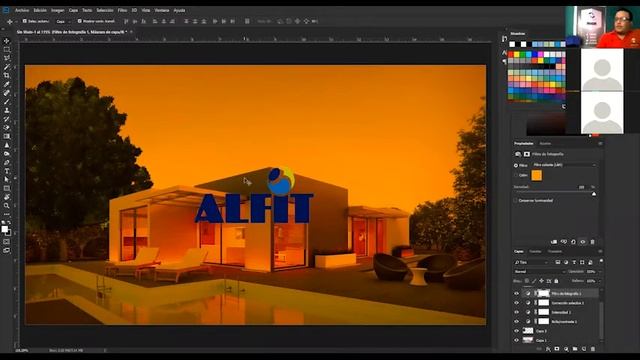View previous state icon in Properties panel
The image size is (640, 360).
point(564,242)
